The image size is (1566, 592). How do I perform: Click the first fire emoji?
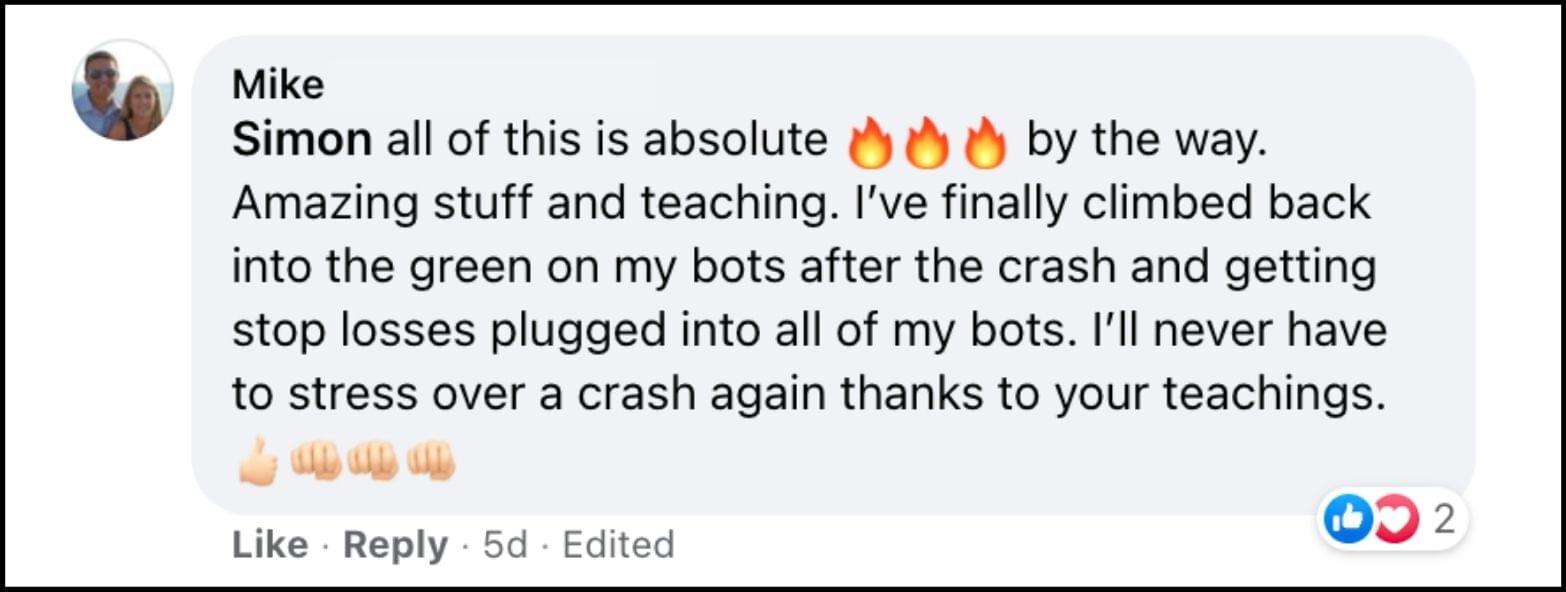pyautogui.click(x=868, y=145)
